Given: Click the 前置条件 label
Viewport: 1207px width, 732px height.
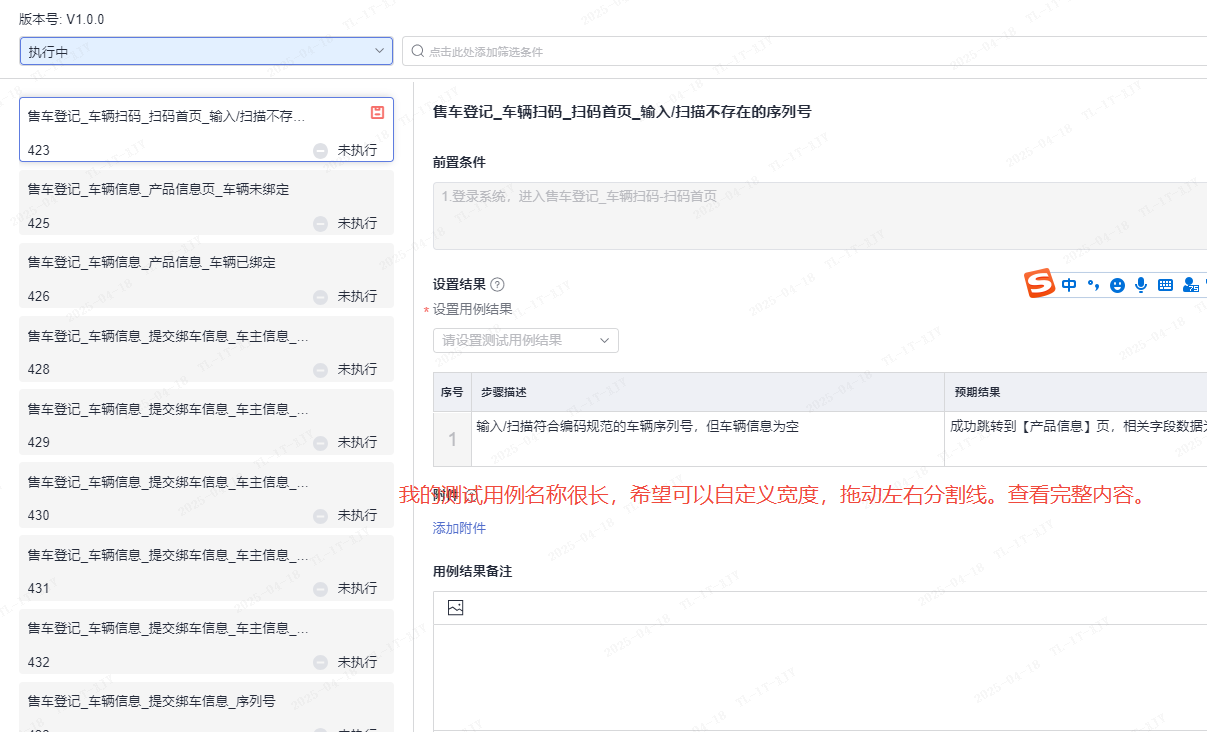Looking at the screenshot, I should click(x=459, y=162).
